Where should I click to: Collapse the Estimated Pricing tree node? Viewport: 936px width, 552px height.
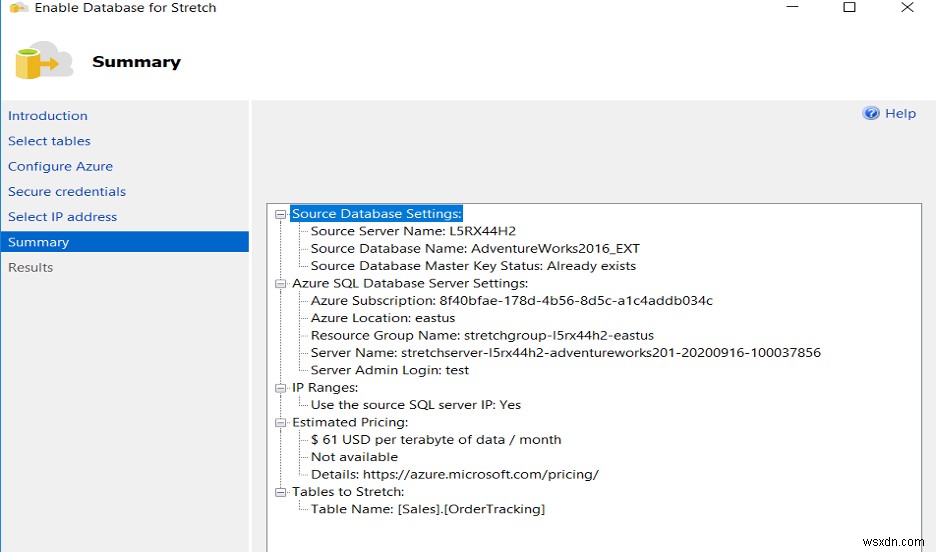[x=282, y=423]
